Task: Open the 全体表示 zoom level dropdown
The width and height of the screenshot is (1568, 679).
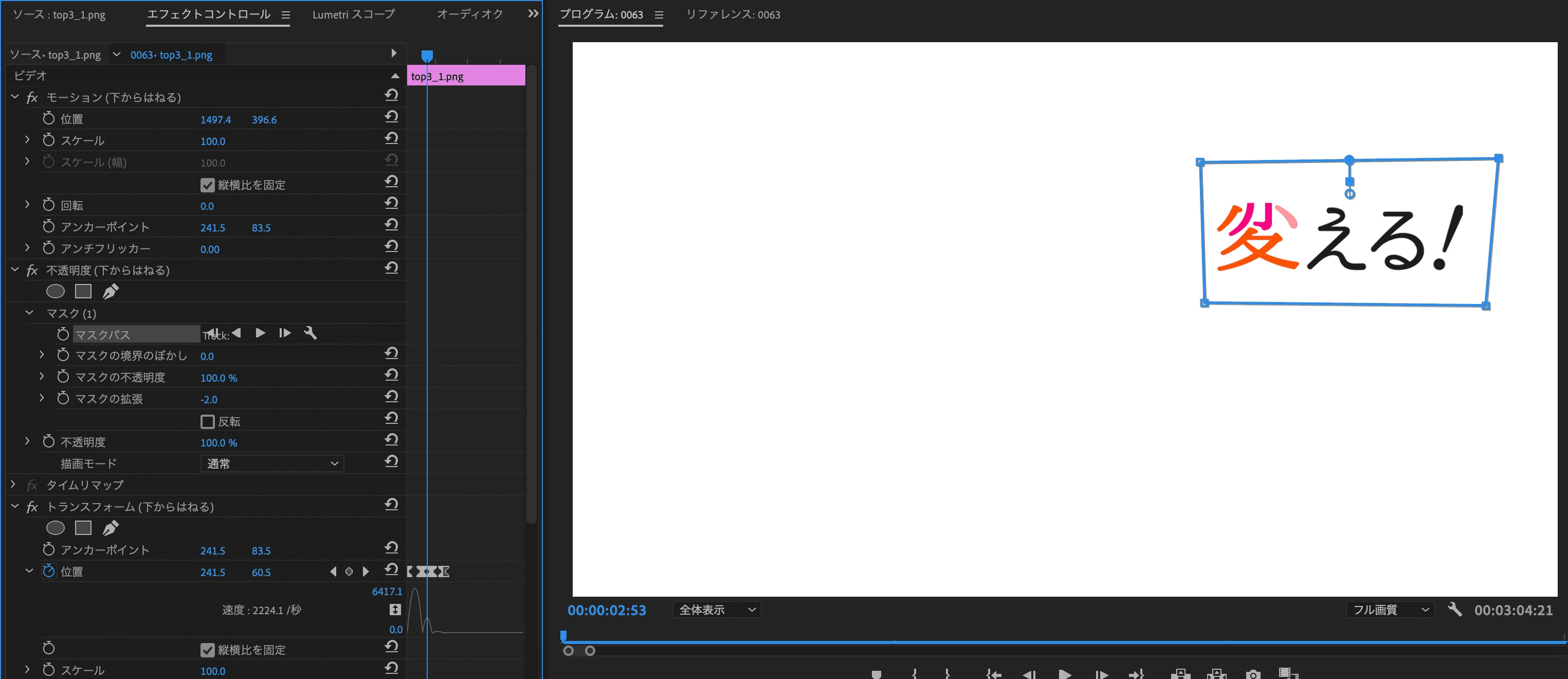Action: pos(717,610)
